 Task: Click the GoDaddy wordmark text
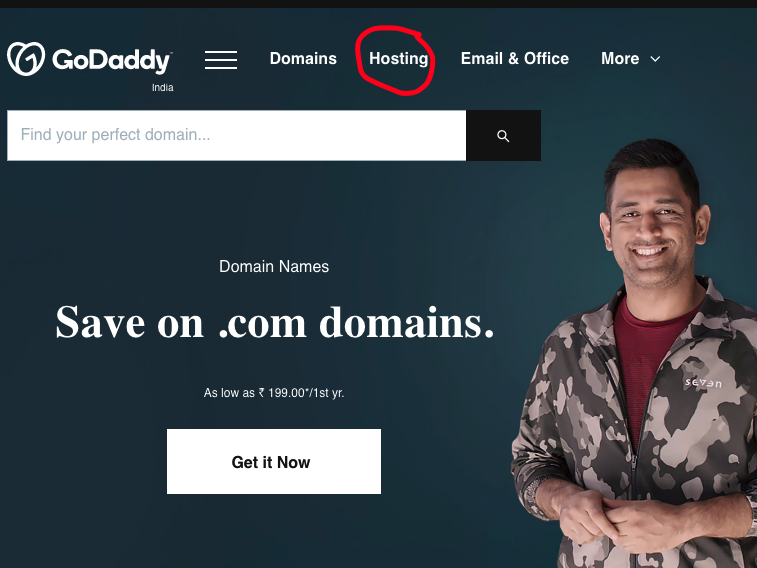pos(112,60)
